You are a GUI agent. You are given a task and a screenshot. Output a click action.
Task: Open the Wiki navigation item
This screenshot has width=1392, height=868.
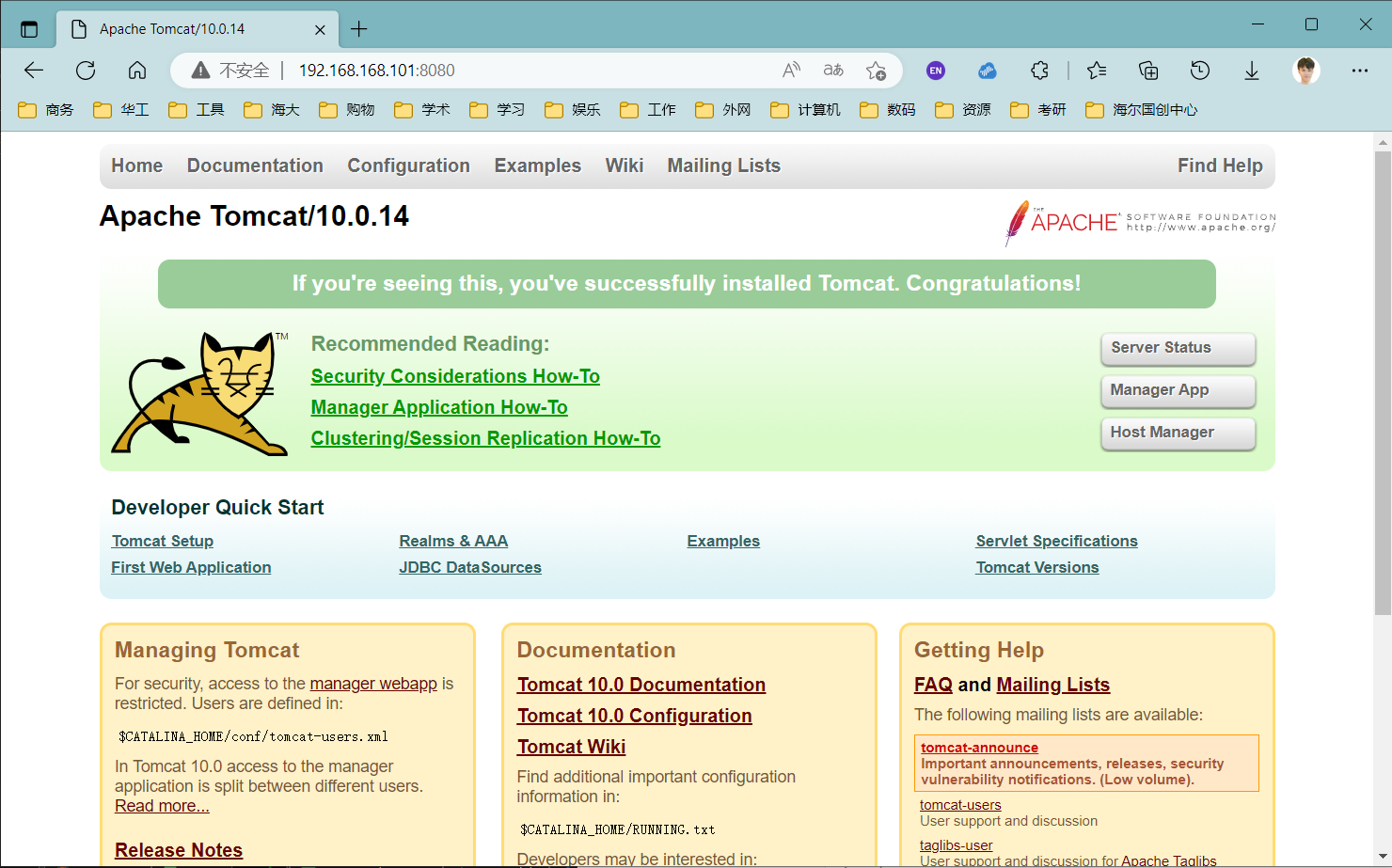tap(625, 166)
